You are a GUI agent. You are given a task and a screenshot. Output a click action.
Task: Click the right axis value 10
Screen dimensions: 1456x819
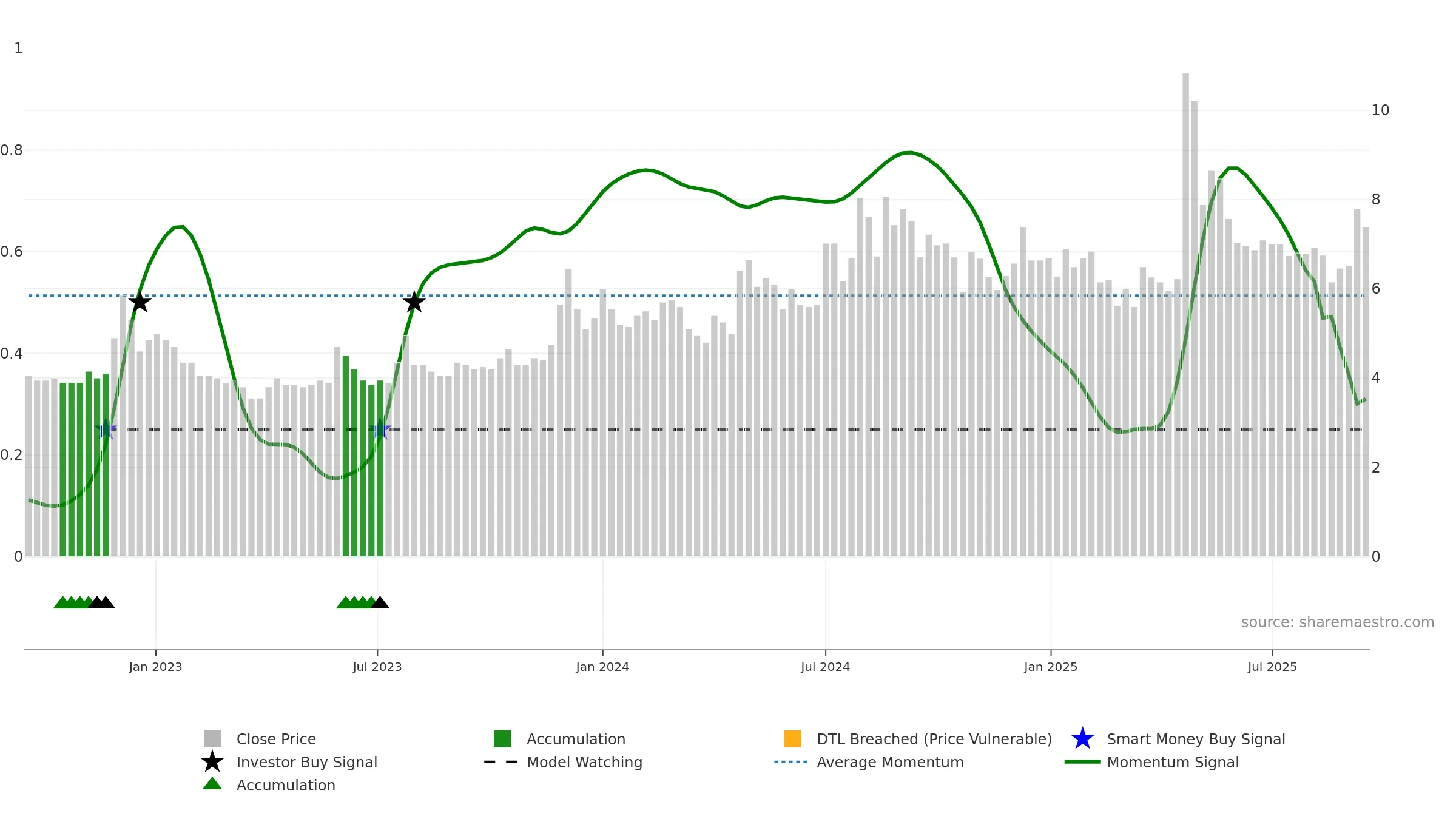click(1380, 110)
